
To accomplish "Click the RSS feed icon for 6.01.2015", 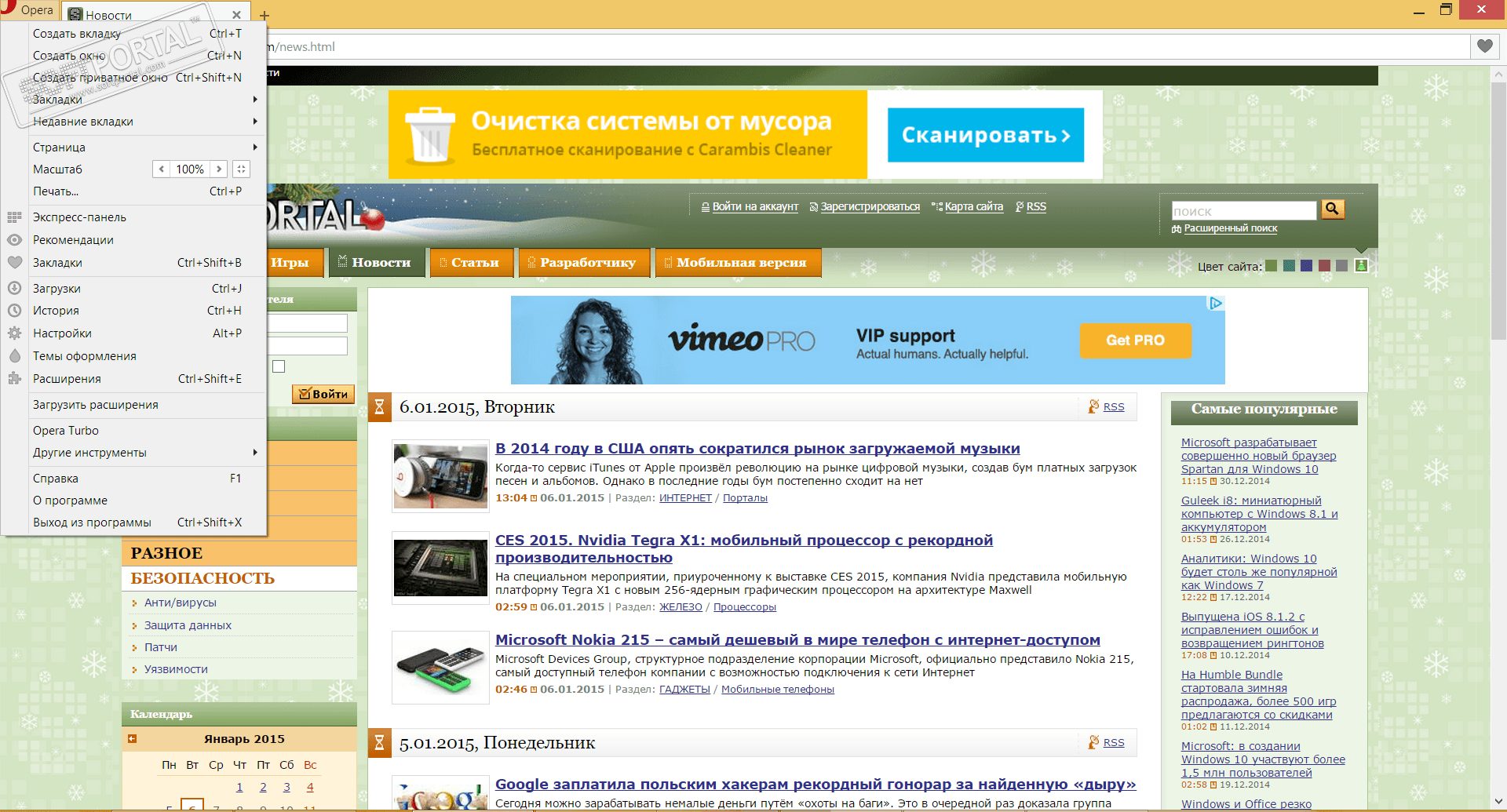I will coord(1093,406).
